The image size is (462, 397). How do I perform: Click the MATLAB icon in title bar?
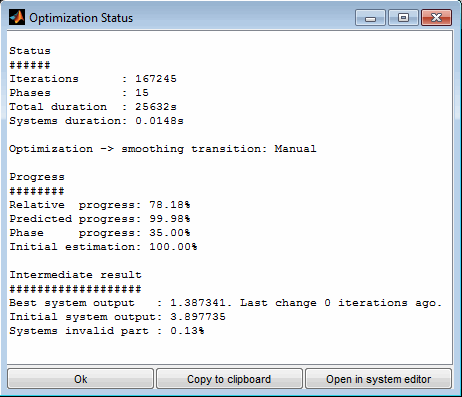(17, 17)
